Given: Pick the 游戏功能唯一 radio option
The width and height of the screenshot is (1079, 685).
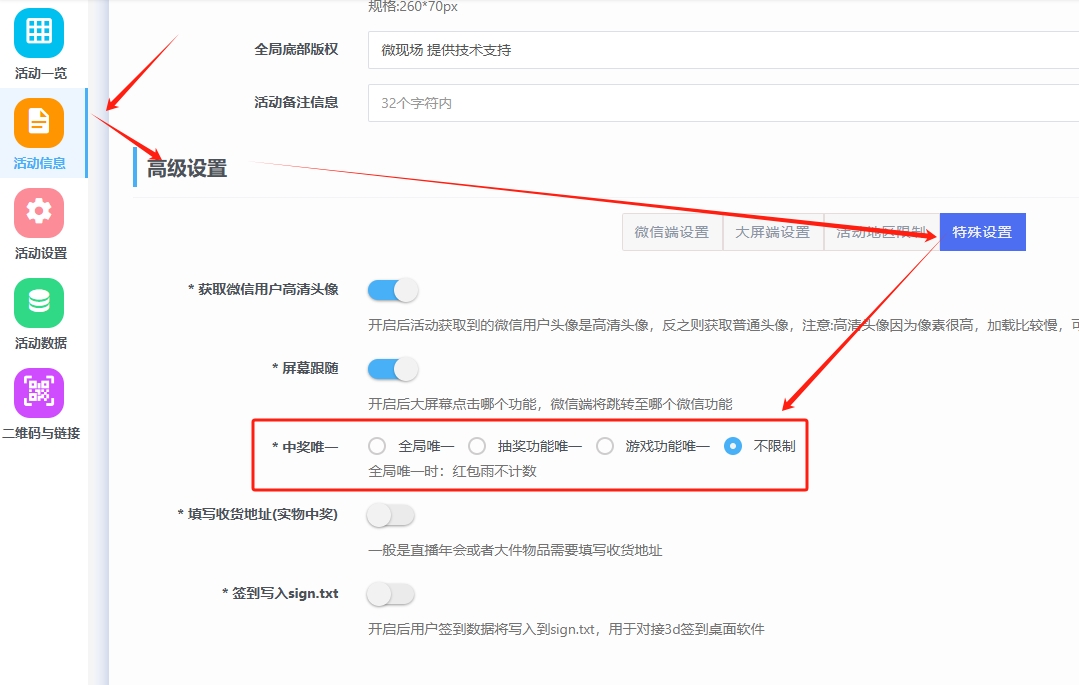Looking at the screenshot, I should point(605,446).
